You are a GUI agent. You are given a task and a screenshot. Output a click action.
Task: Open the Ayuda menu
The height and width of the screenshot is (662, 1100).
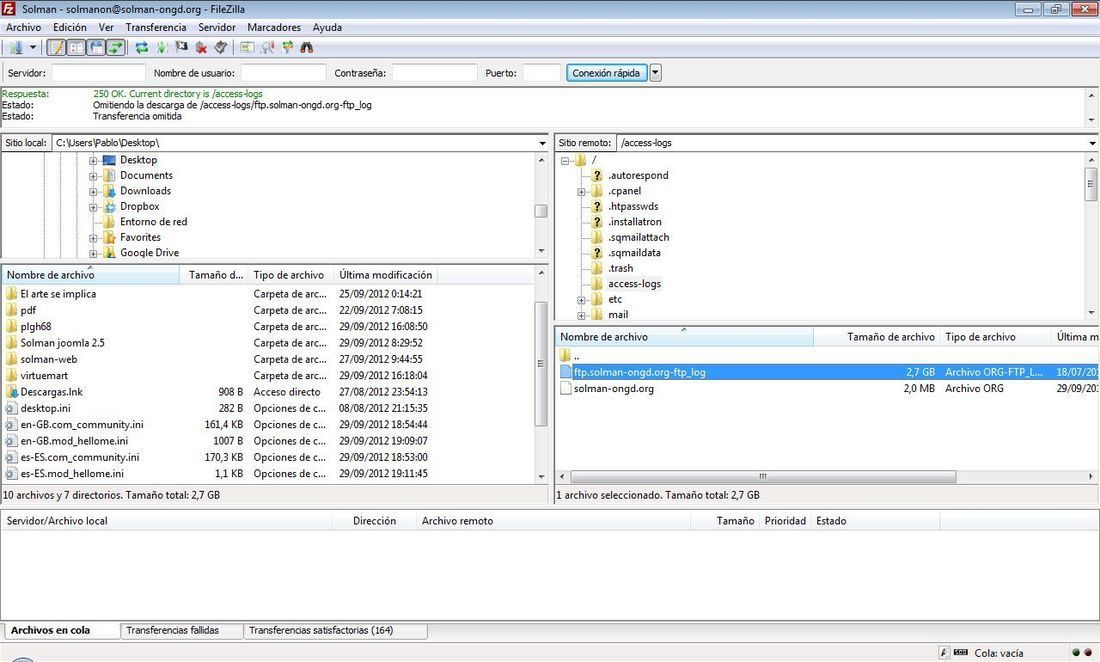coord(327,27)
